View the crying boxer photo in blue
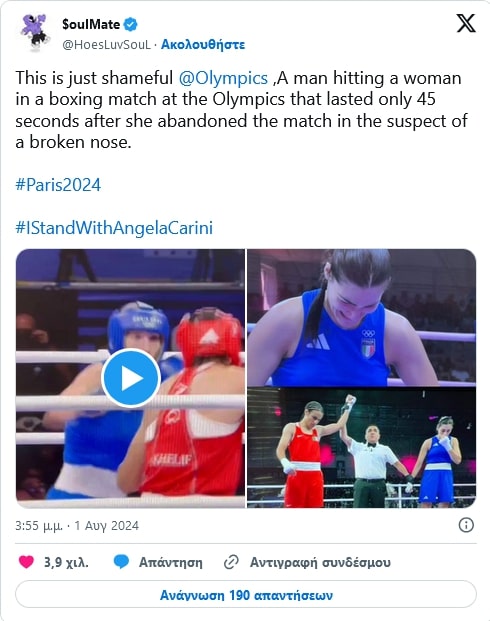490x621 pixels. click(361, 317)
